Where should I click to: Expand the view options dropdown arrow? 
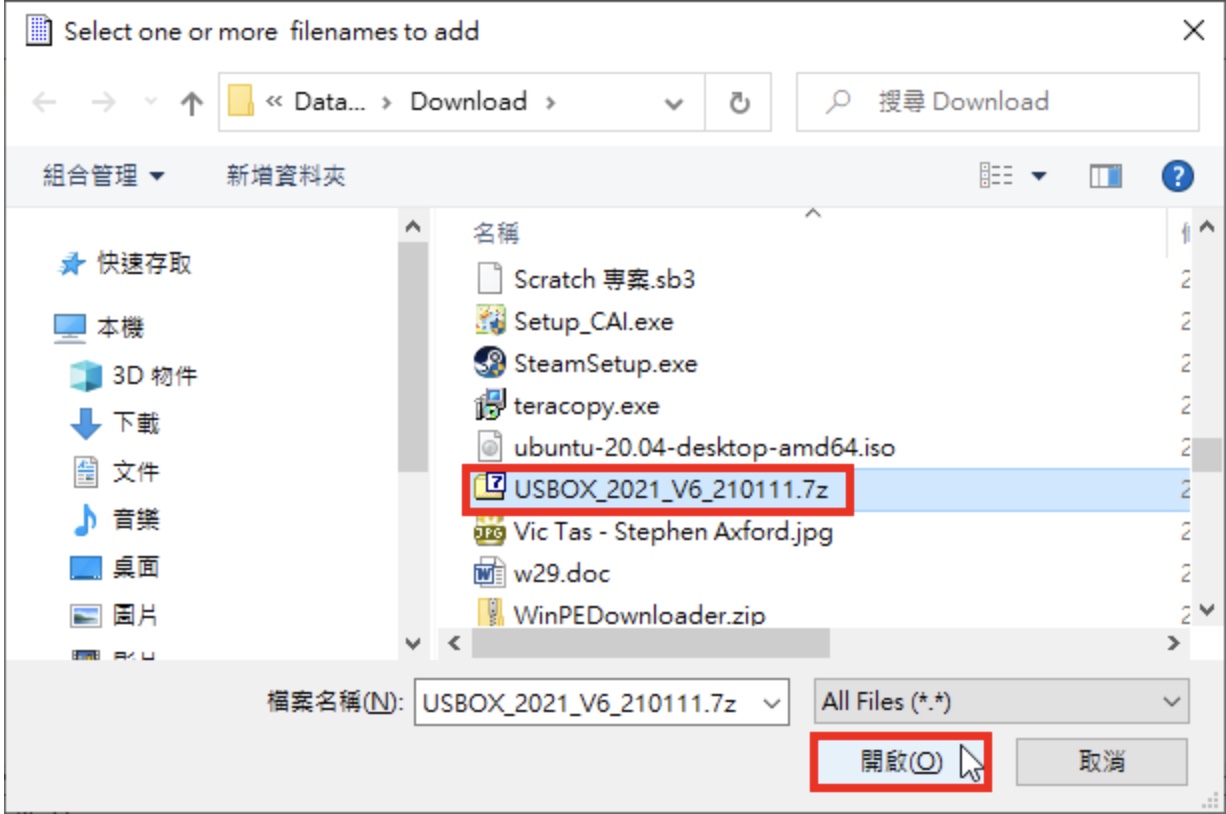click(x=1038, y=177)
